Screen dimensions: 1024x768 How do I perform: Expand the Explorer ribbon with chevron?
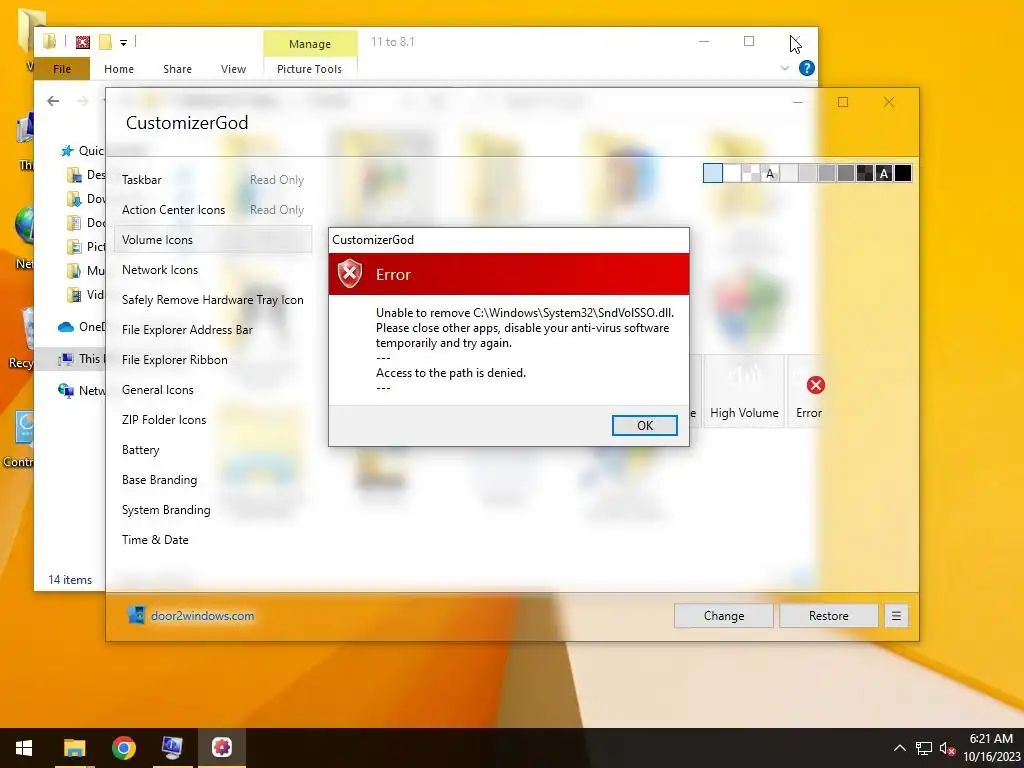785,68
